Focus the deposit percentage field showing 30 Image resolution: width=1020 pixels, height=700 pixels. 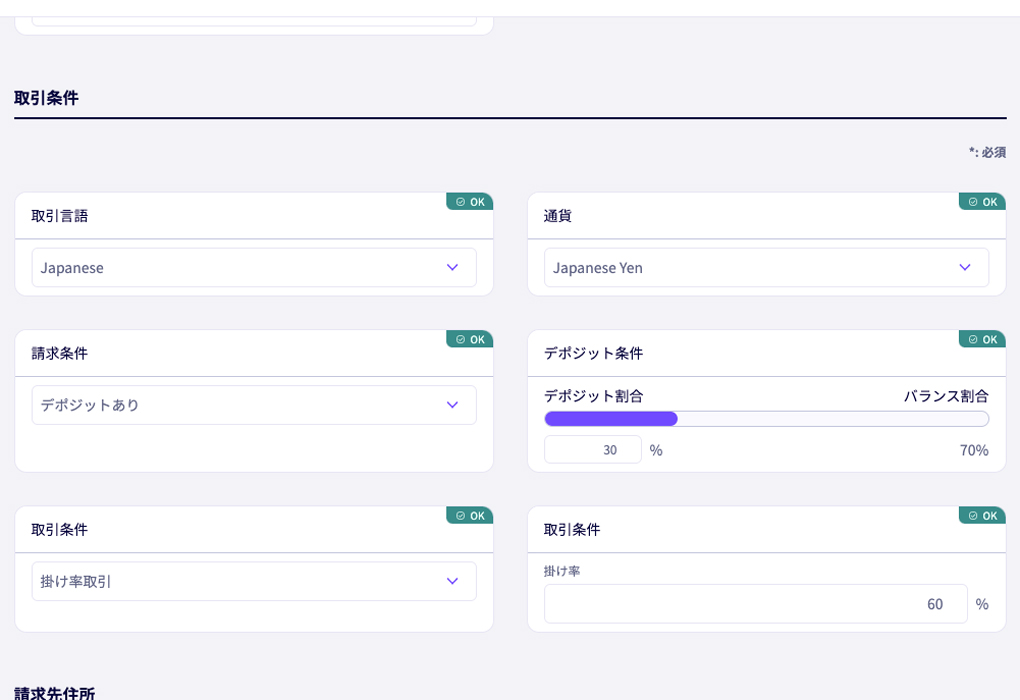click(x=593, y=450)
